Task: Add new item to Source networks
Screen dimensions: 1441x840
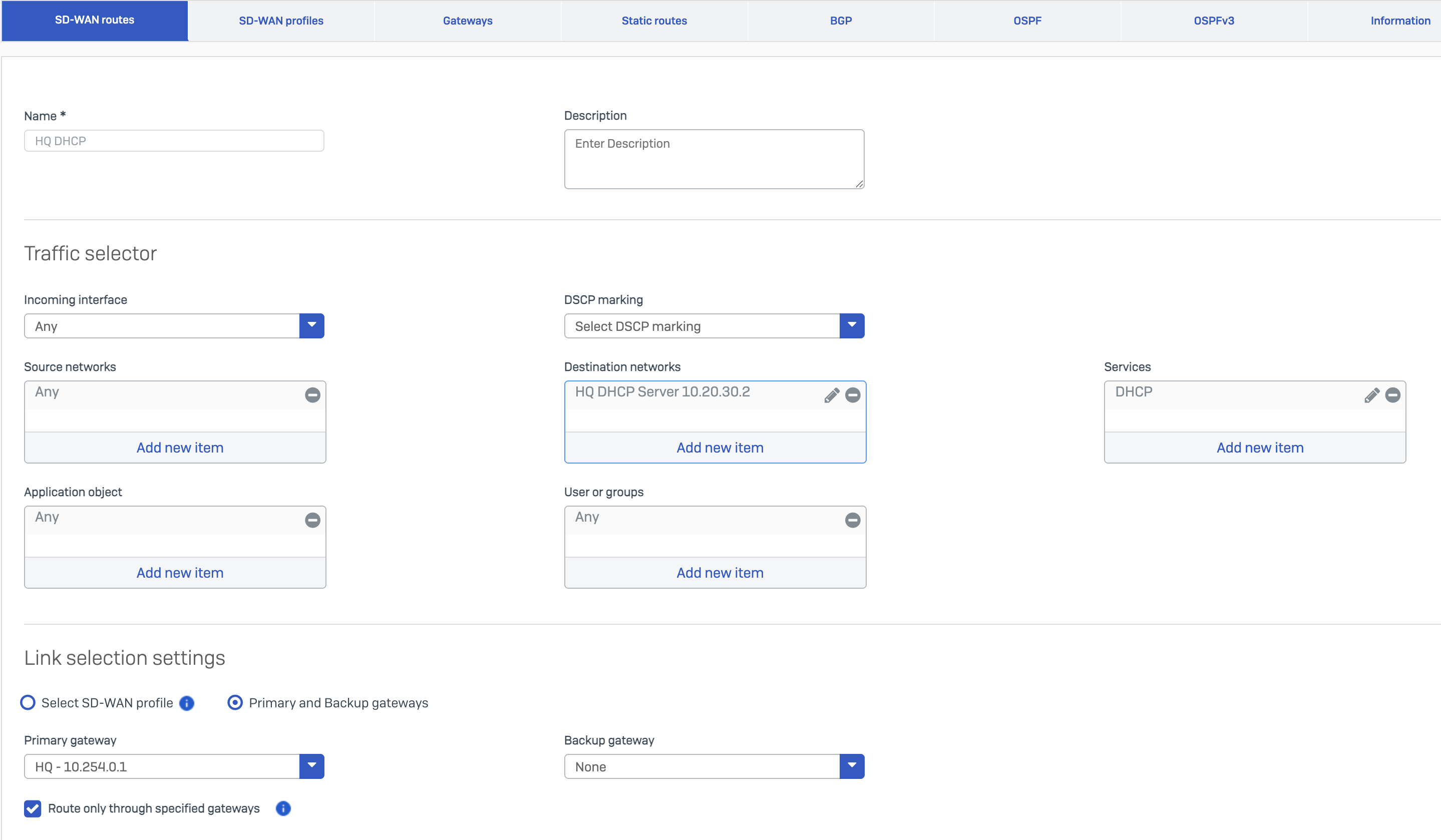Action: coord(180,448)
